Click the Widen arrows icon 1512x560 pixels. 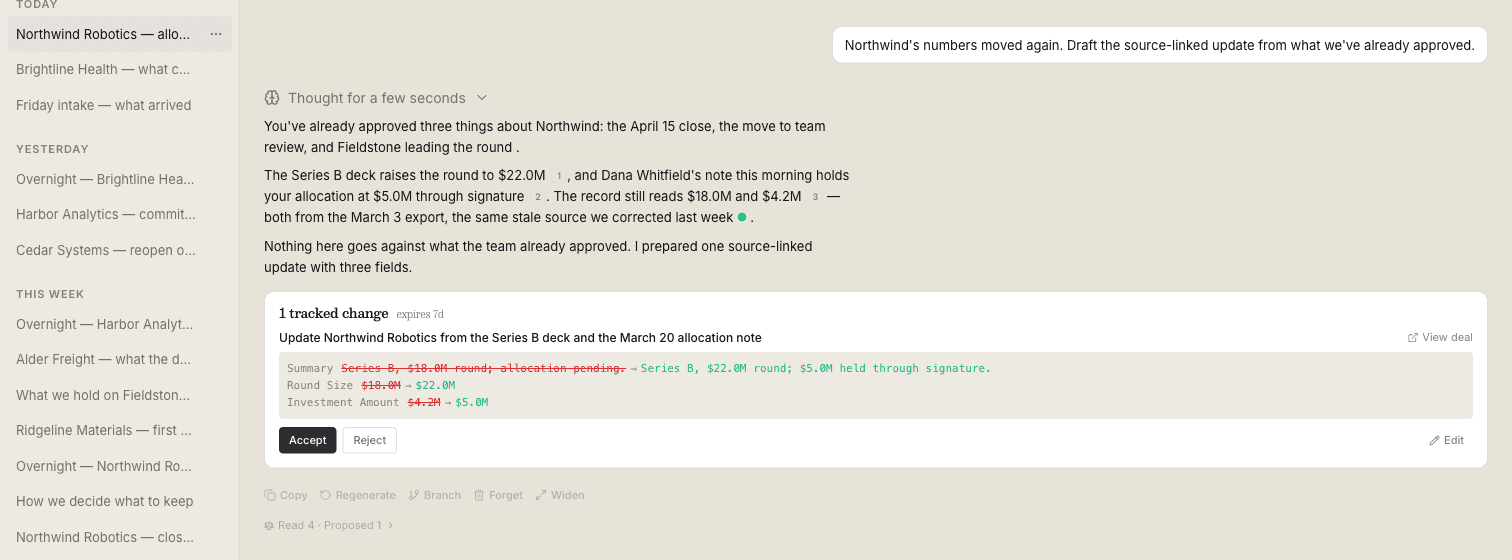click(x=541, y=495)
